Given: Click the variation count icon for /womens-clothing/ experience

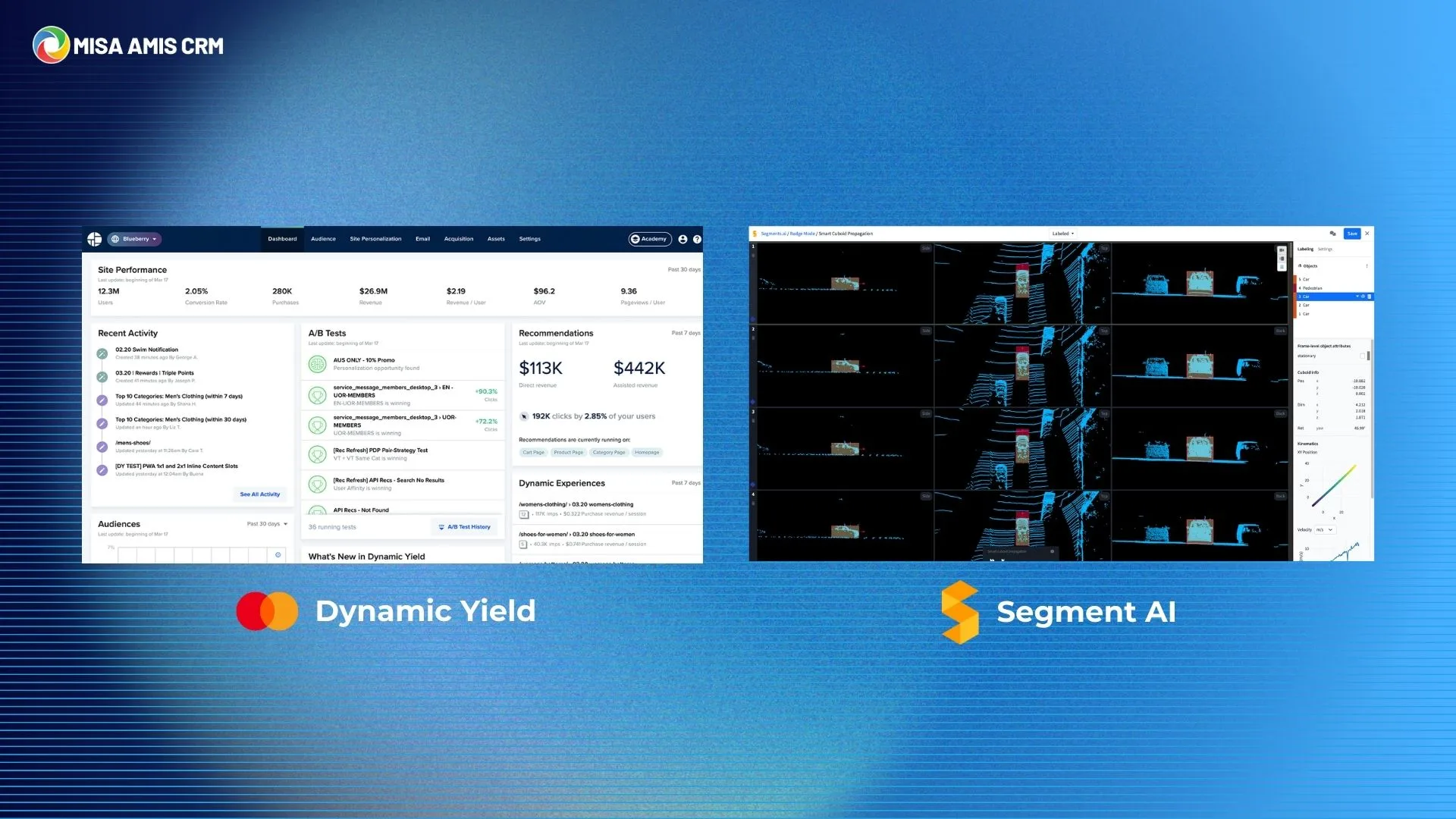Looking at the screenshot, I should click(x=523, y=514).
